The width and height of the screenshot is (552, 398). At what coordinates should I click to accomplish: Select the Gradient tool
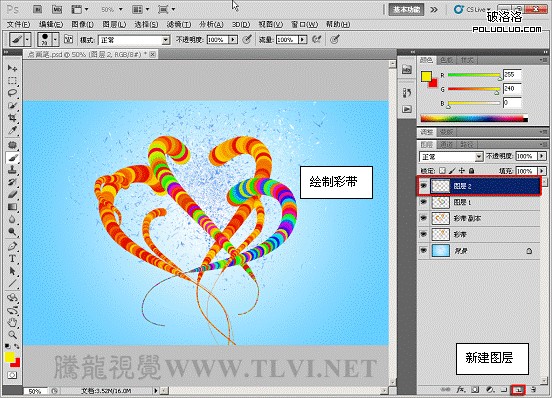(x=12, y=207)
